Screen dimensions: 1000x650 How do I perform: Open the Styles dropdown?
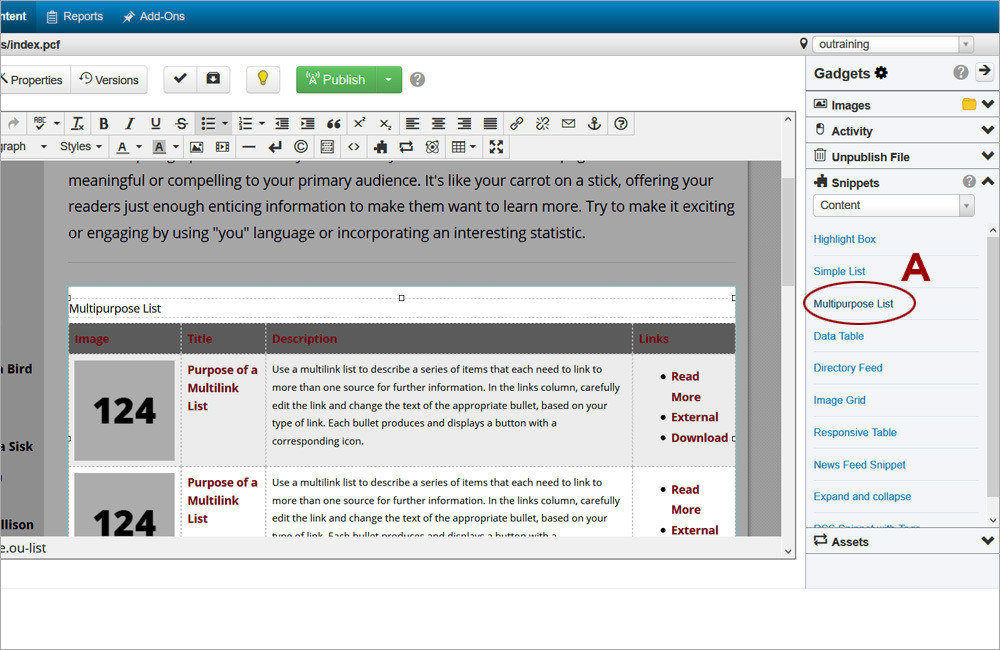tap(80, 147)
